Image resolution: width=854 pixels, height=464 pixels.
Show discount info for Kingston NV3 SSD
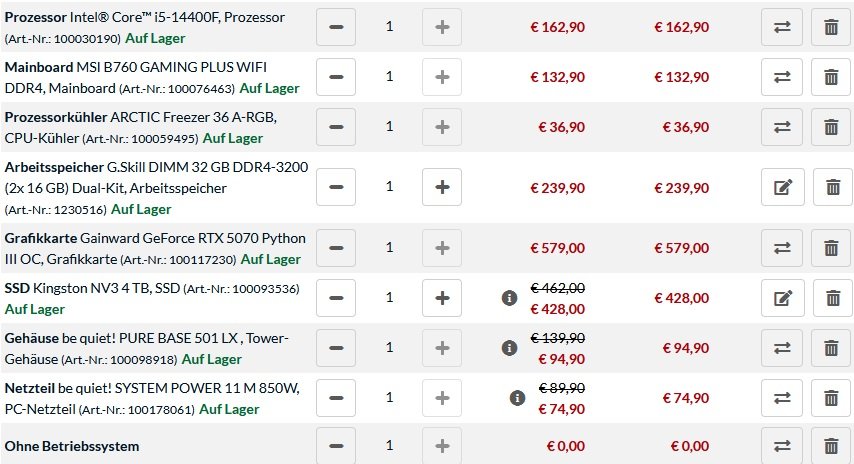tap(509, 298)
